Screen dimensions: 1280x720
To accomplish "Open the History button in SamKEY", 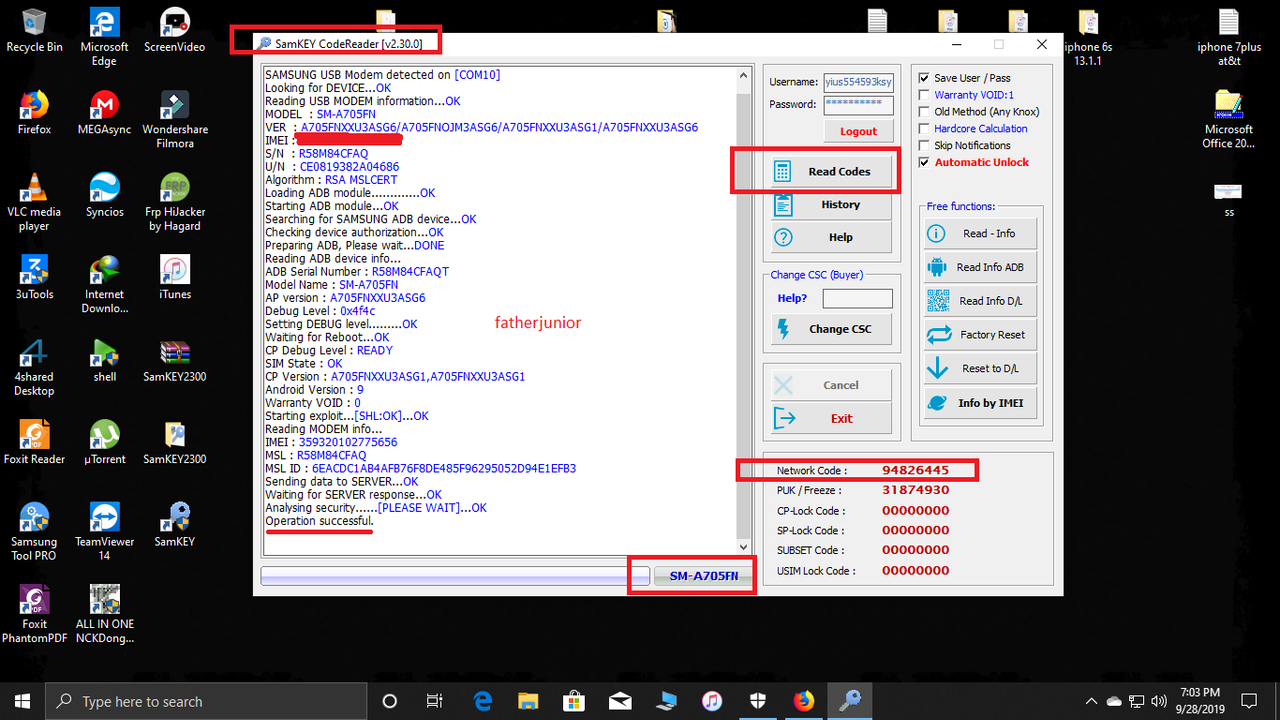I will 830,205.
